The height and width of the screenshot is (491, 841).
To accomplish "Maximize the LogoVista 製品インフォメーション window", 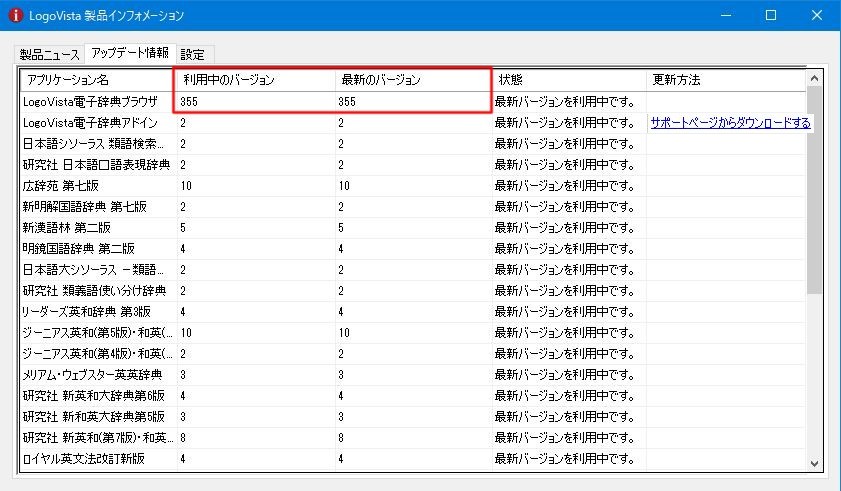I will click(771, 15).
